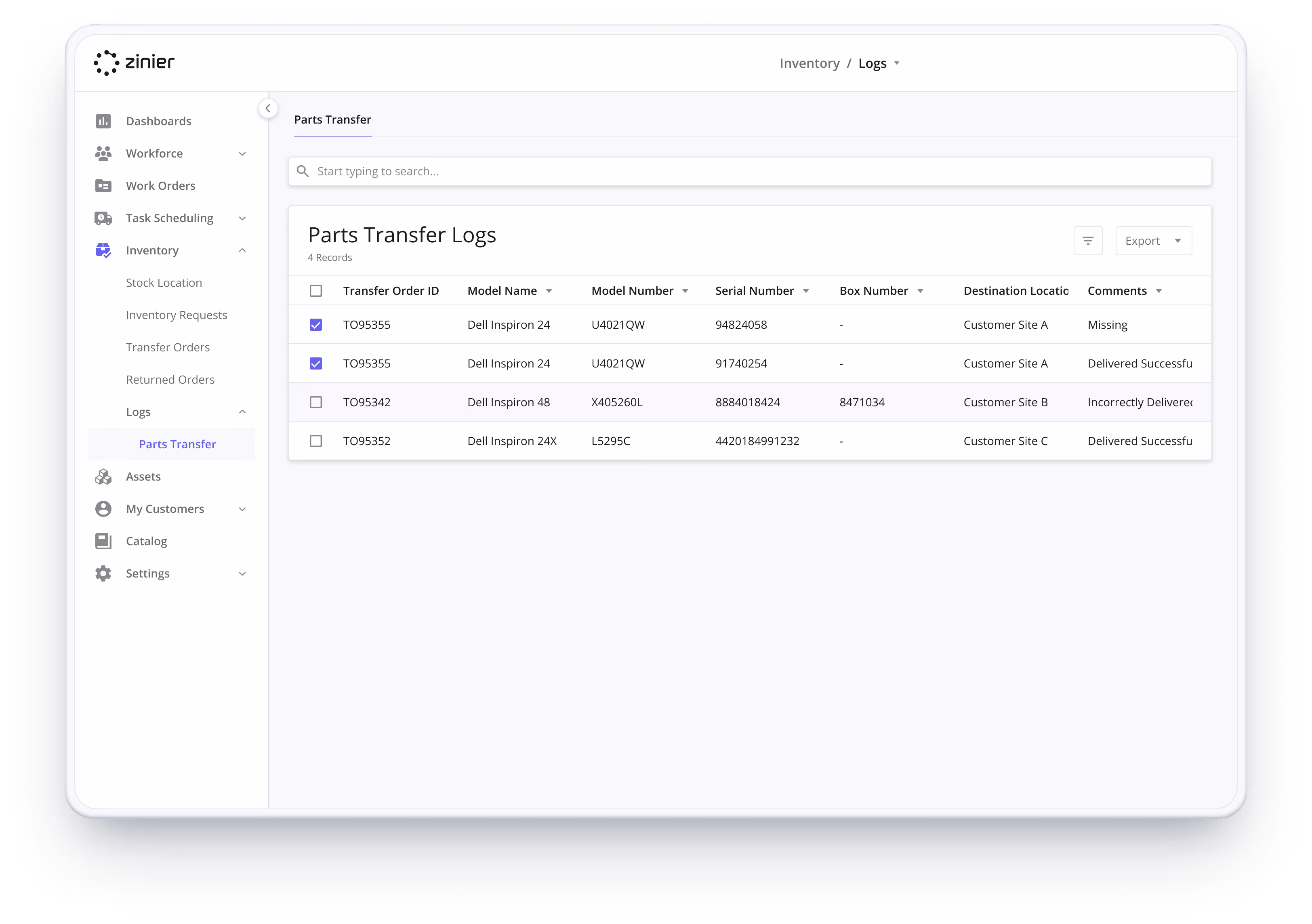Open the Export dropdown
The height and width of the screenshot is (924, 1312).
1153,241
